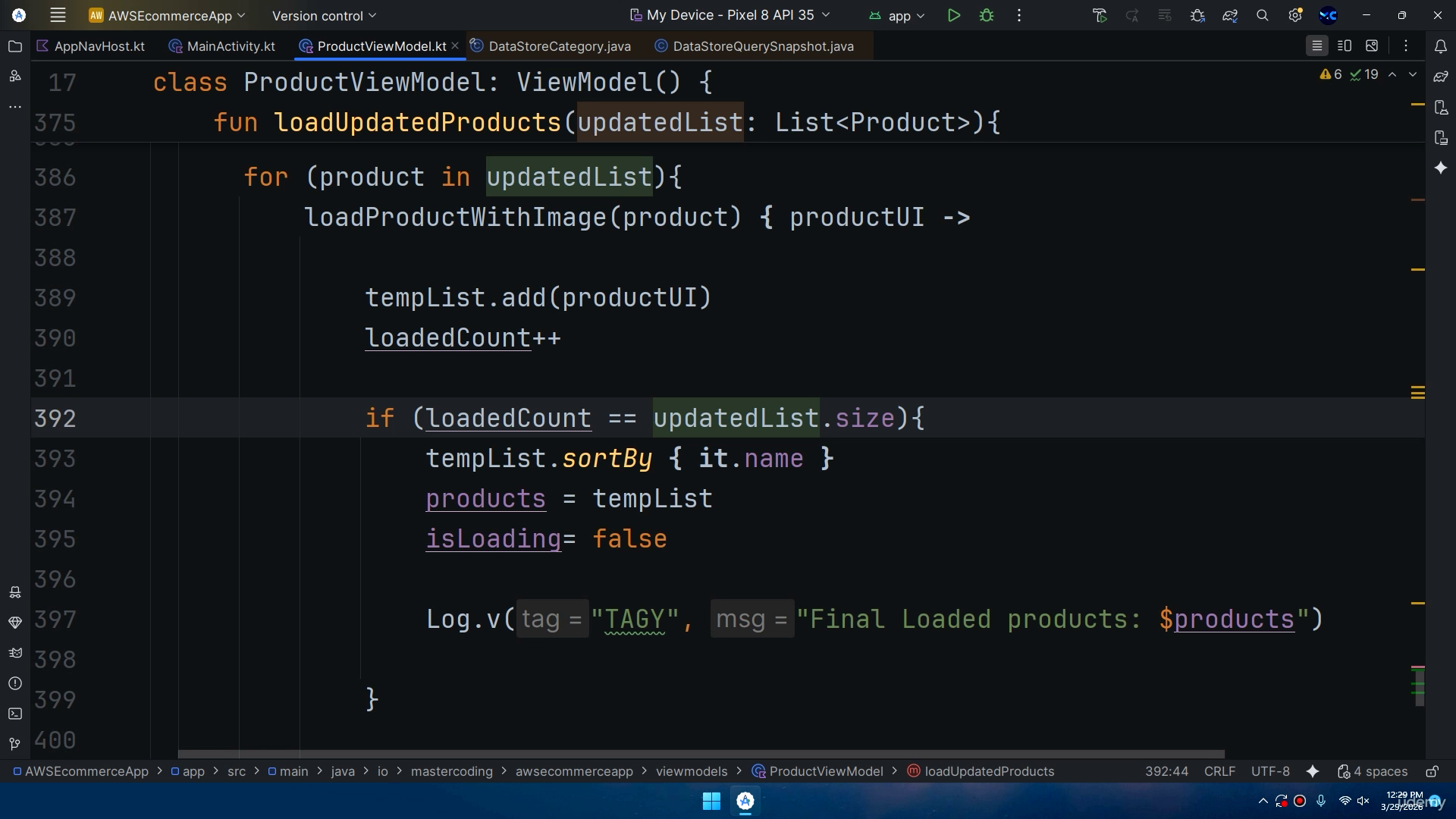1456x819 pixels.
Task: Toggle the file read-only lock icon
Action: pos(1432,771)
